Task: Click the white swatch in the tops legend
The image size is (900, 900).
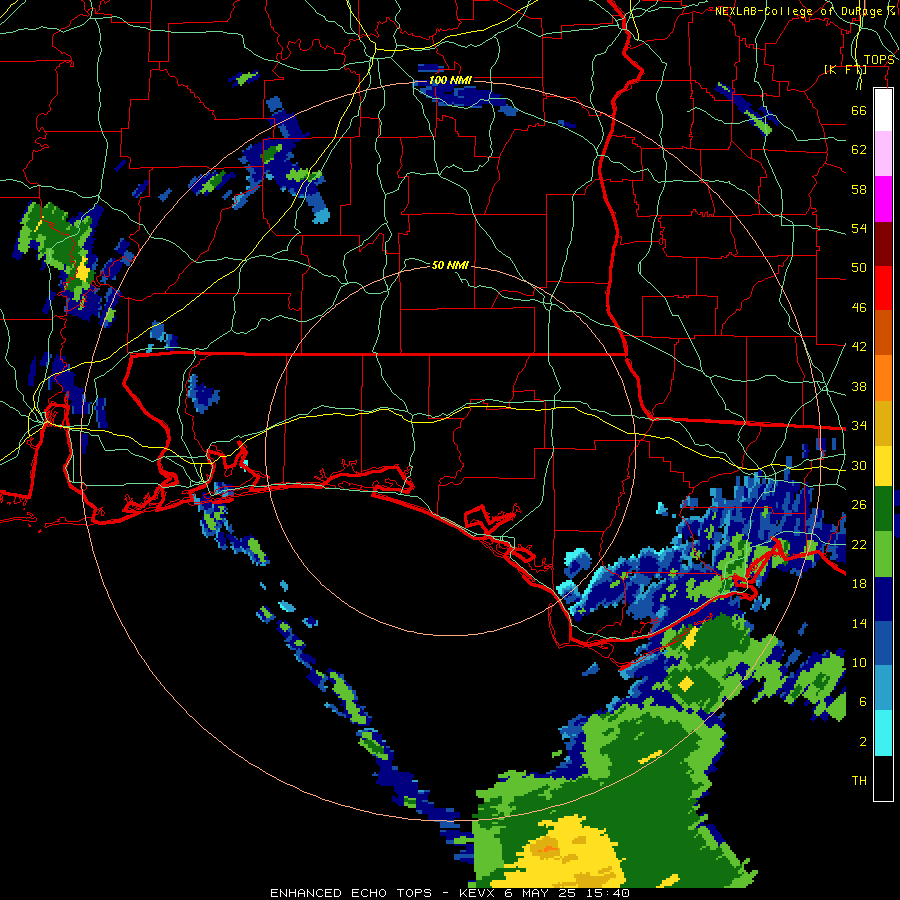Action: coord(883,110)
